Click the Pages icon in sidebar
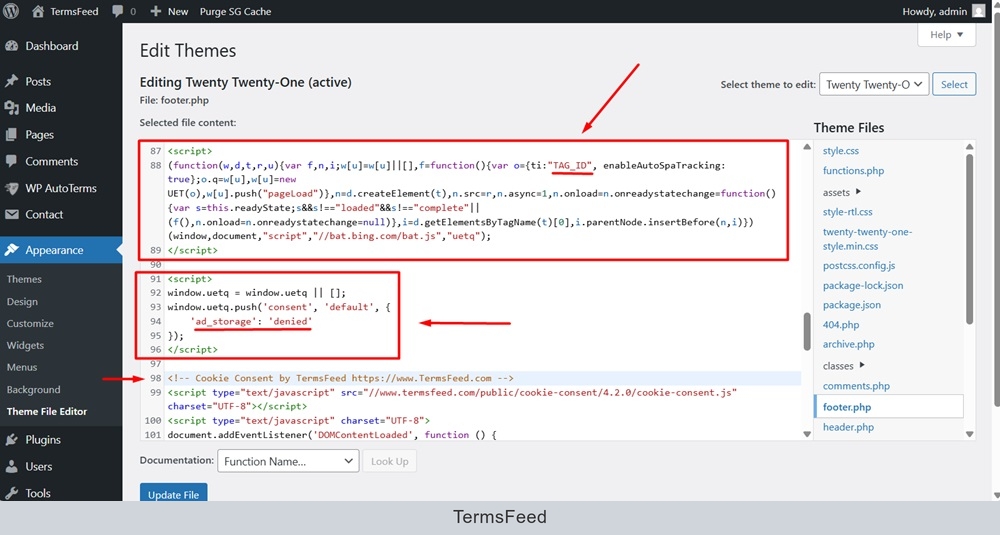Image resolution: width=1000 pixels, height=535 pixels. coord(11,135)
